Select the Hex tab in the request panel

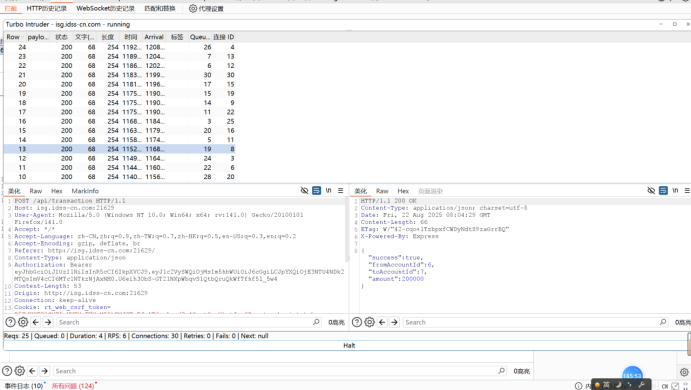coord(57,191)
